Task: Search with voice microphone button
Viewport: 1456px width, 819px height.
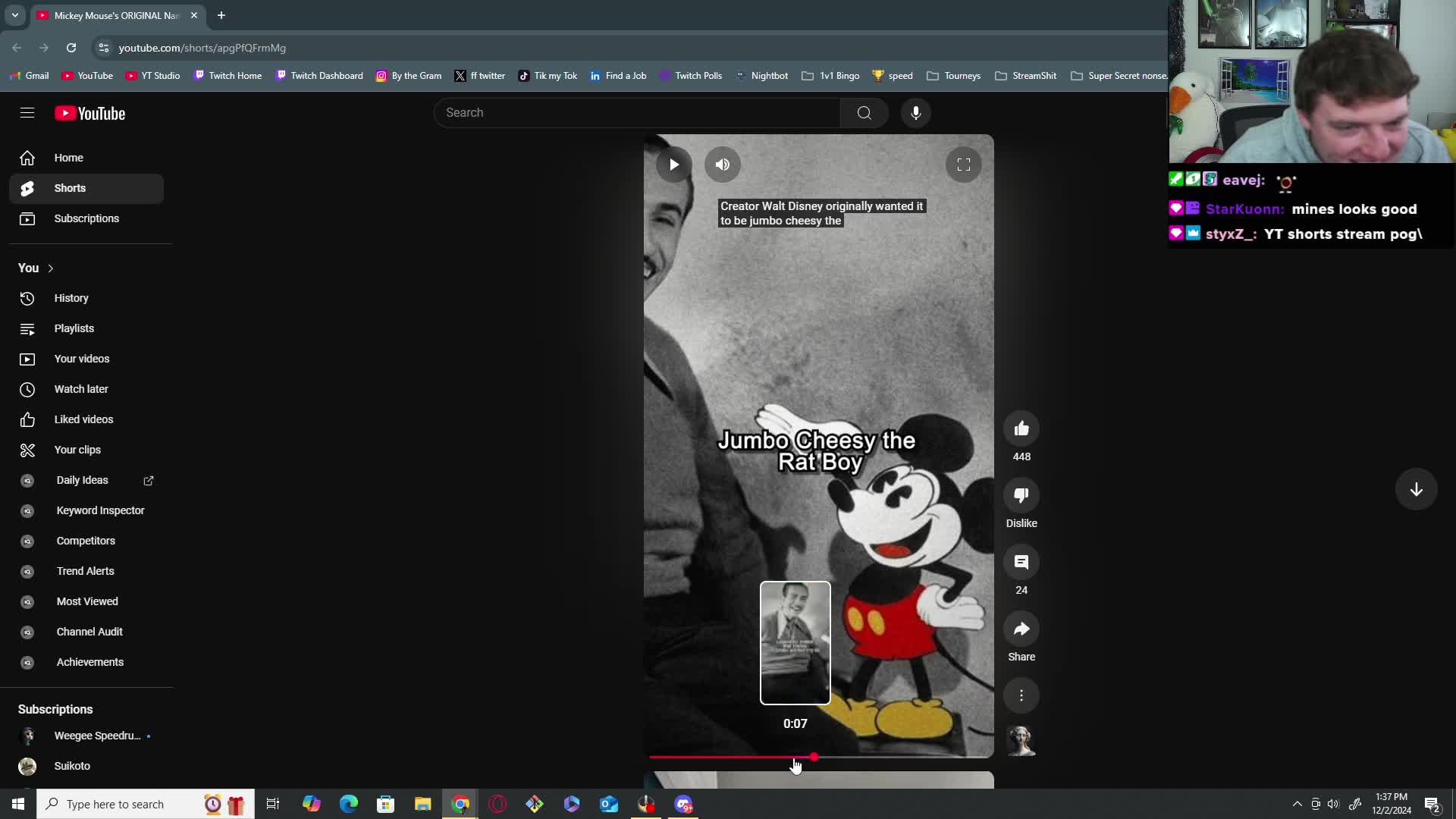Action: (916, 113)
